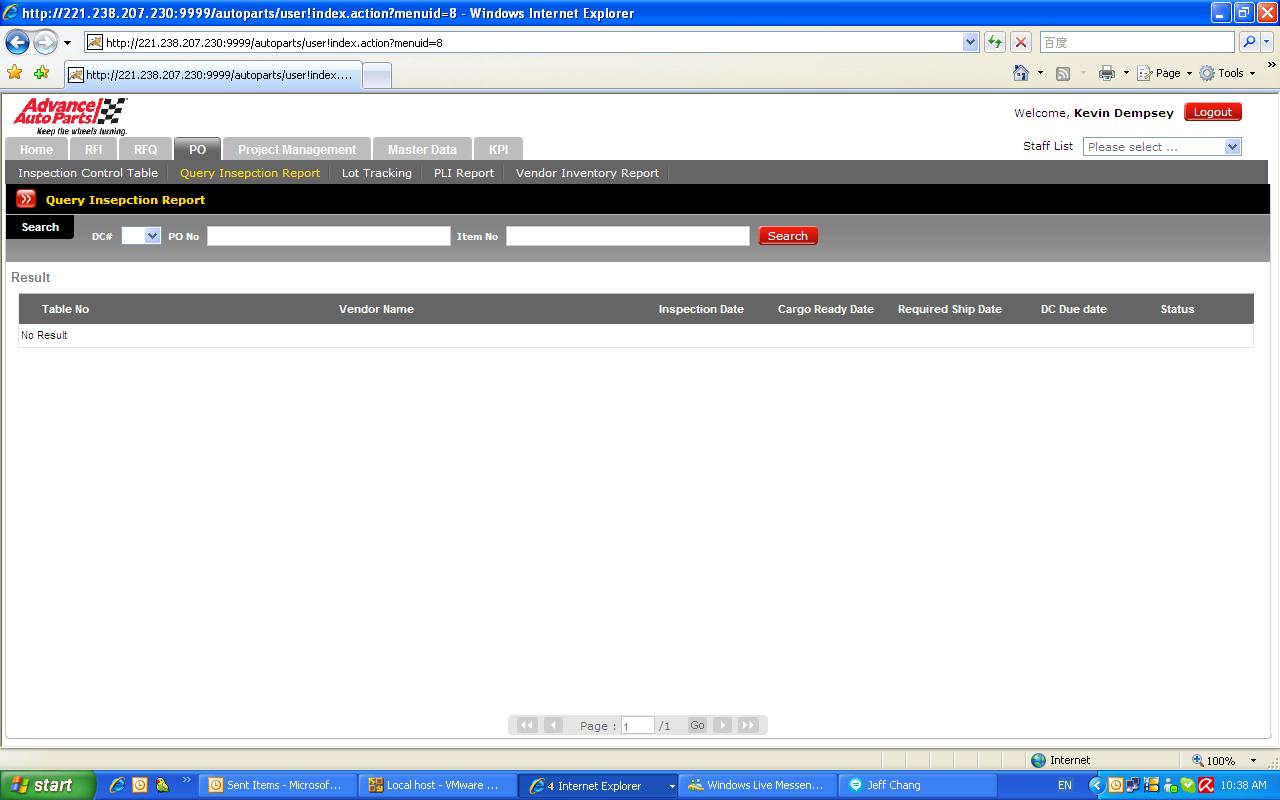This screenshot has width=1280, height=800.
Task: Click the browser Back arrow button
Action: point(17,42)
